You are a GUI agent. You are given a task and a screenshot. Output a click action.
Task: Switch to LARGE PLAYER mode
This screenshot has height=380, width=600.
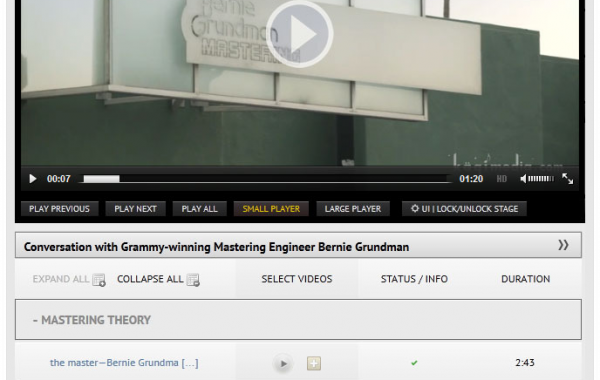pos(353,209)
